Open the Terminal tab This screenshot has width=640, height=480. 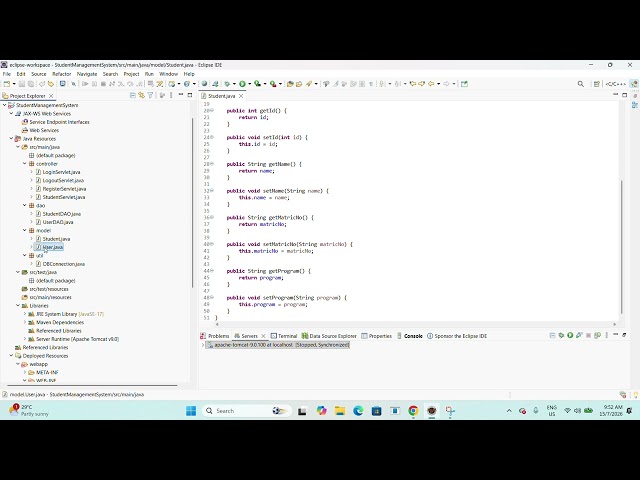284,336
